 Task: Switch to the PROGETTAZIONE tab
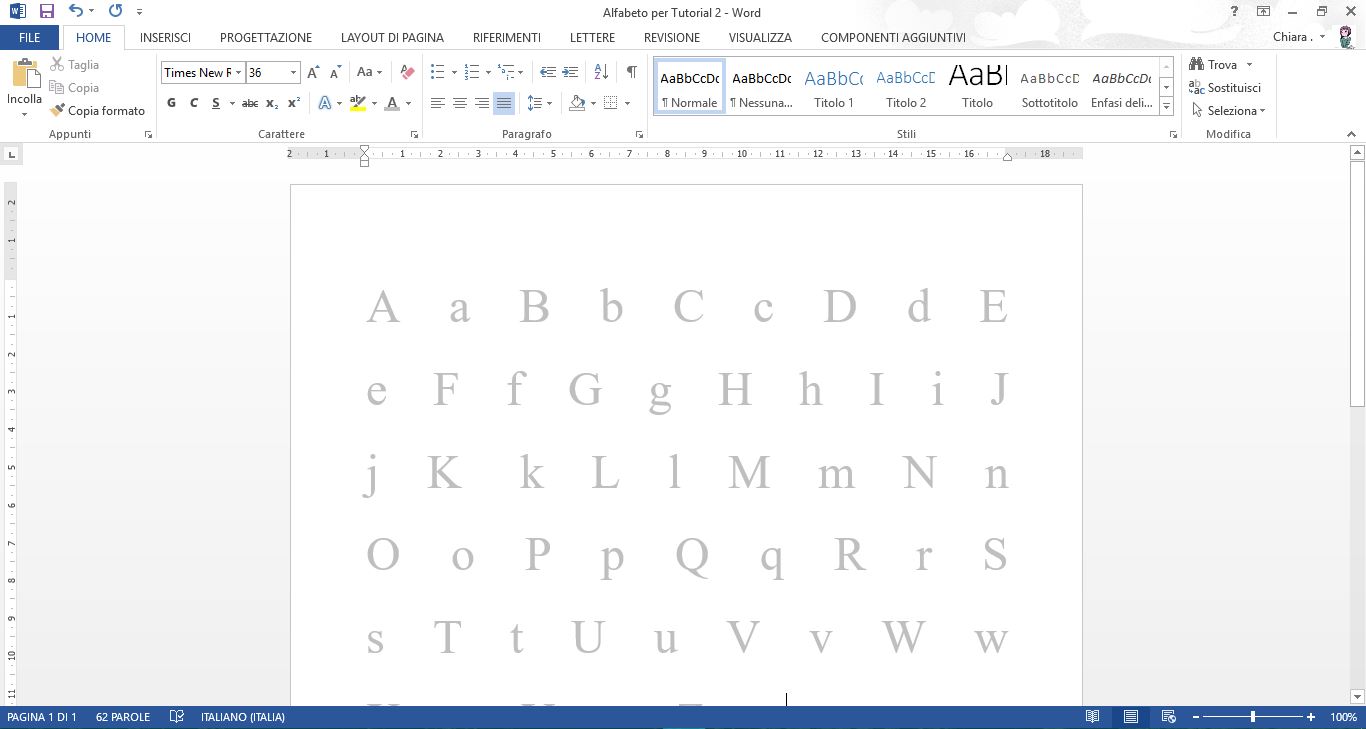point(266,37)
